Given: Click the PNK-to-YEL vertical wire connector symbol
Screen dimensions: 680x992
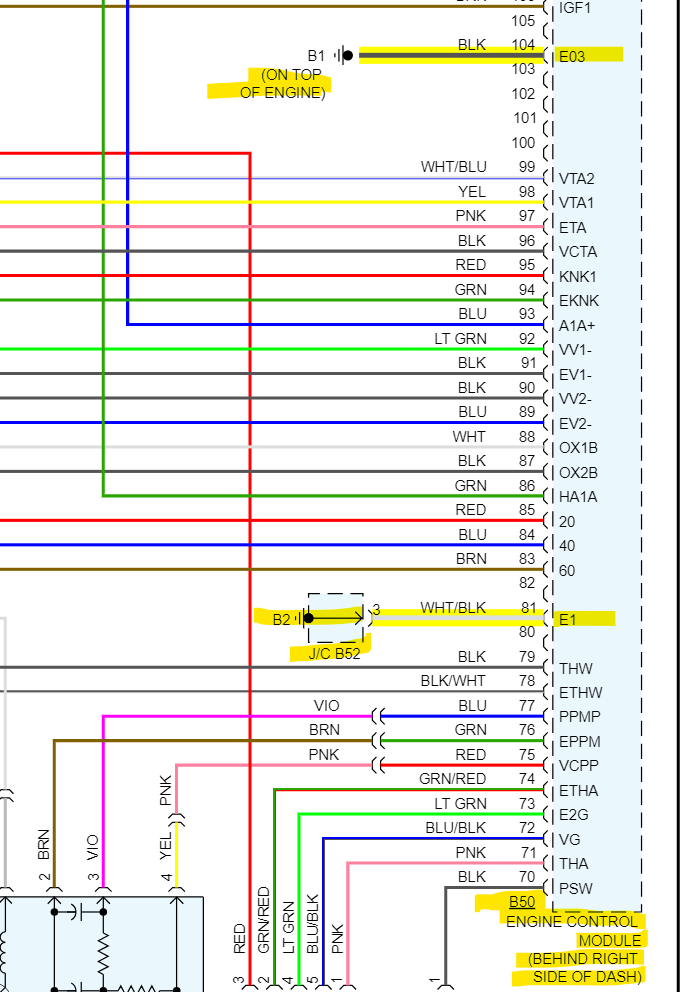Looking at the screenshot, I should pyautogui.click(x=176, y=820).
